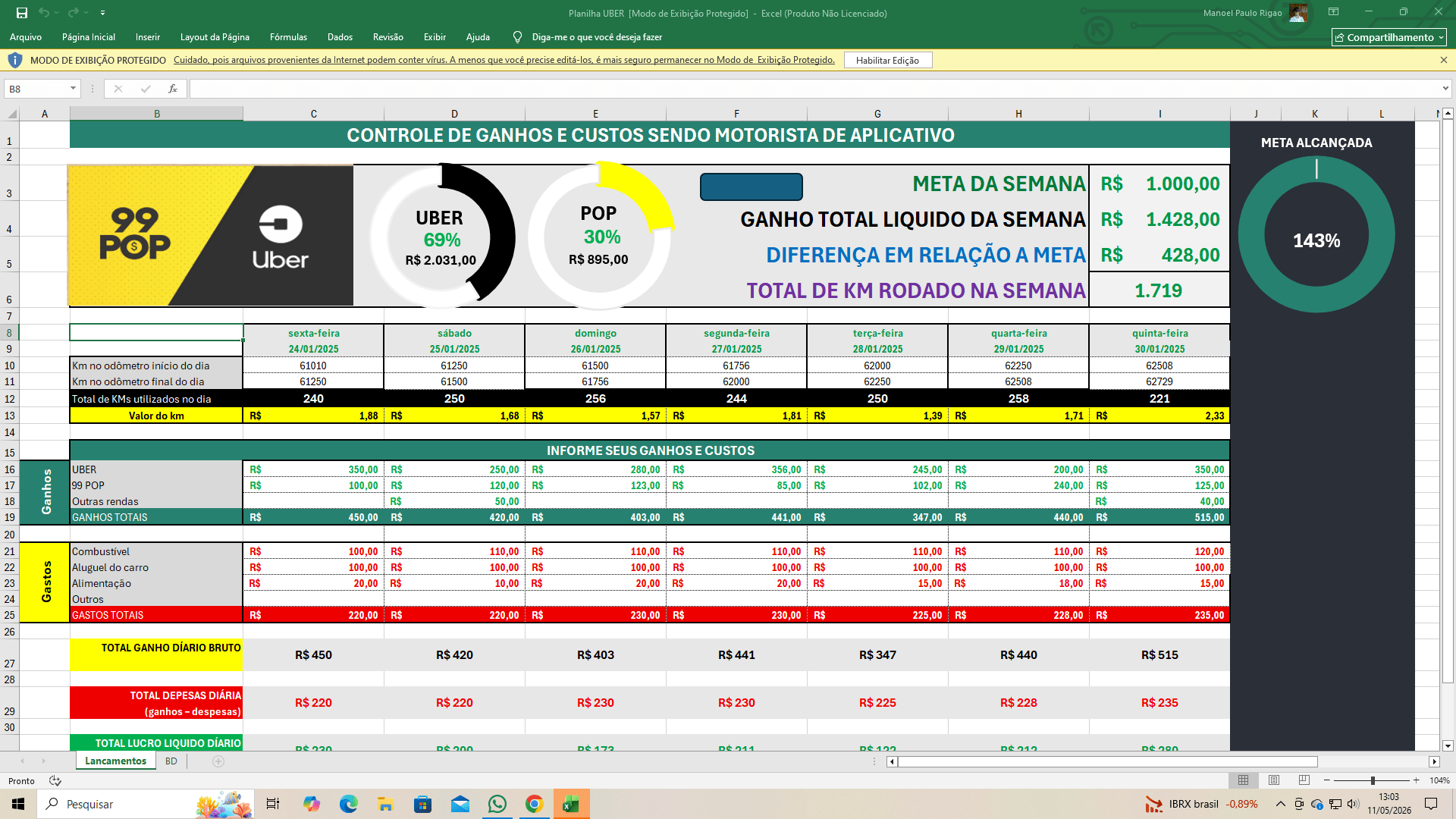Dismiss the Protected View message bar
Image resolution: width=1456 pixels, height=819 pixels.
(x=1443, y=60)
